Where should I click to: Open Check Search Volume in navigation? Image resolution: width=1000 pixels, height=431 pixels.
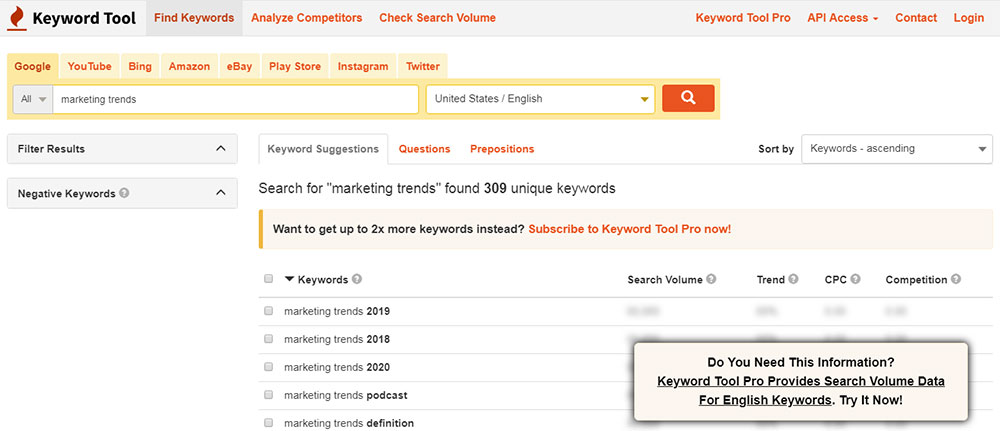point(438,18)
